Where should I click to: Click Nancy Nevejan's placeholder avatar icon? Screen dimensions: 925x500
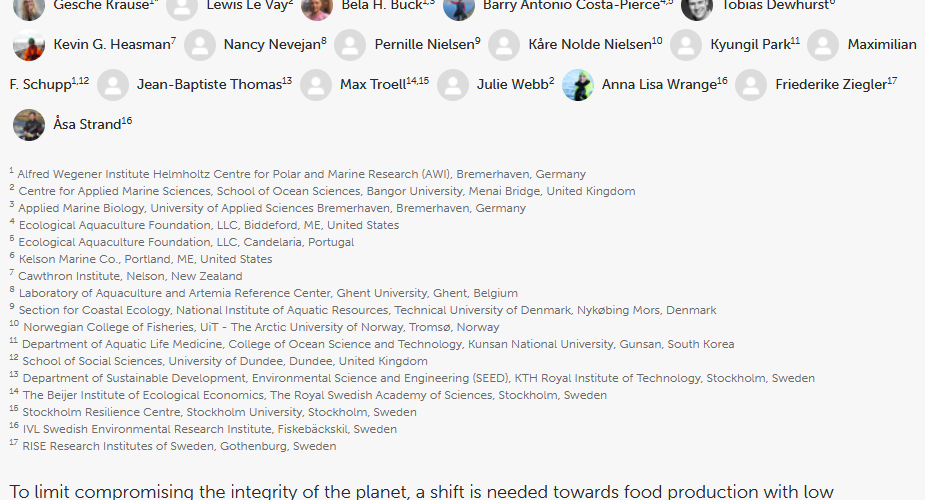200,45
